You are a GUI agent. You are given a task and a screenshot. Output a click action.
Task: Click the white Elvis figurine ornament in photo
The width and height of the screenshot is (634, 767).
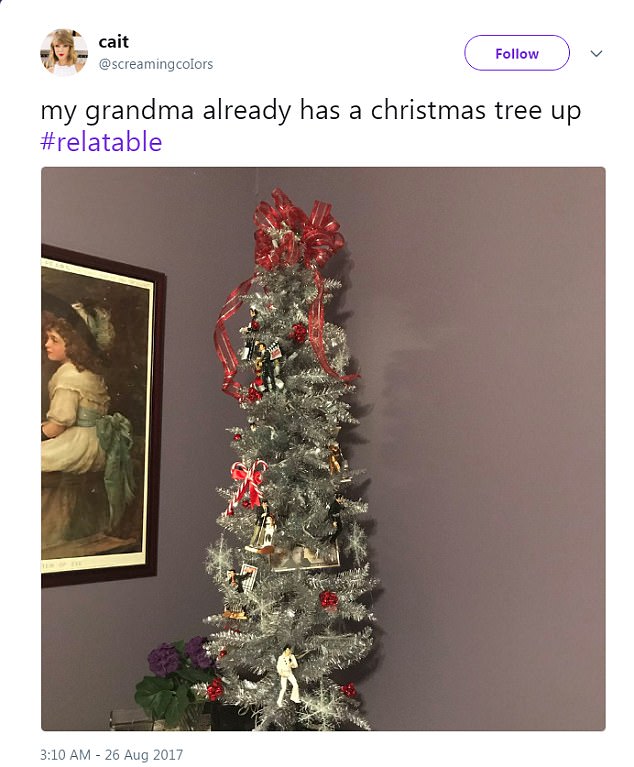click(x=290, y=675)
